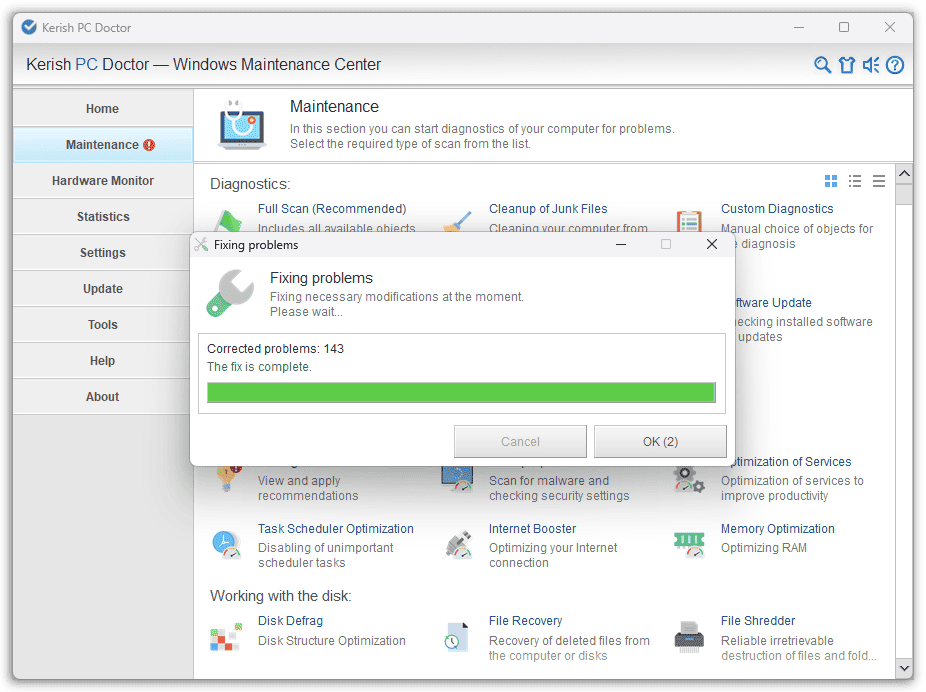Click the scrollbar down arrow
Viewport: 926px width, 692px height.
[904, 668]
